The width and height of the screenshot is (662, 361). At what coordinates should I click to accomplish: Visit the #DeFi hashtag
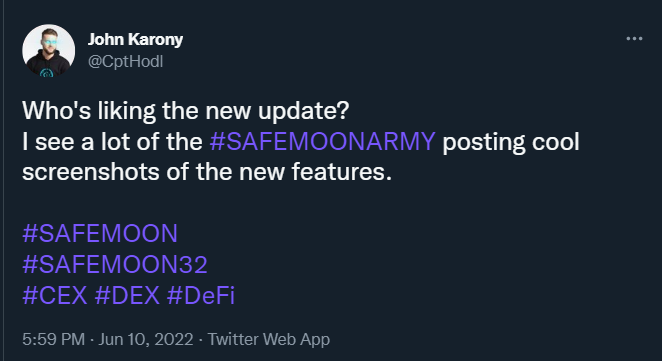201,295
